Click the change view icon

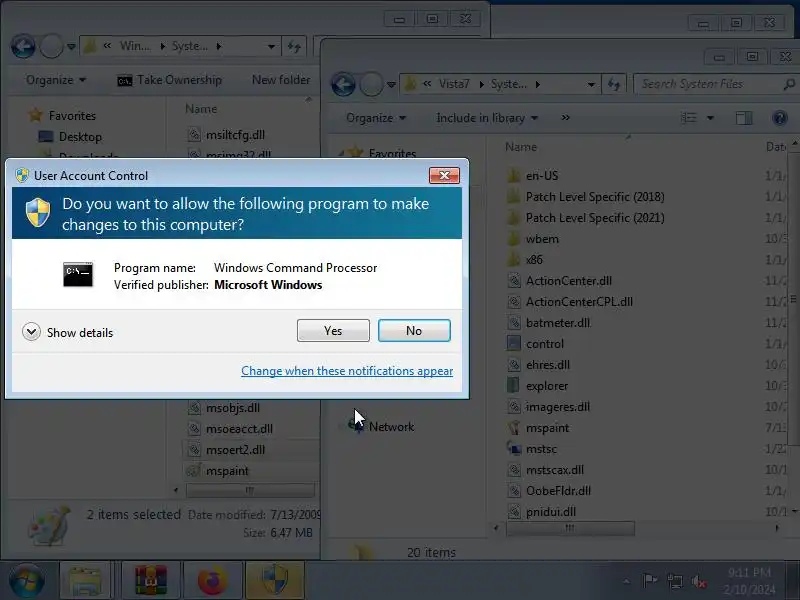[689, 118]
